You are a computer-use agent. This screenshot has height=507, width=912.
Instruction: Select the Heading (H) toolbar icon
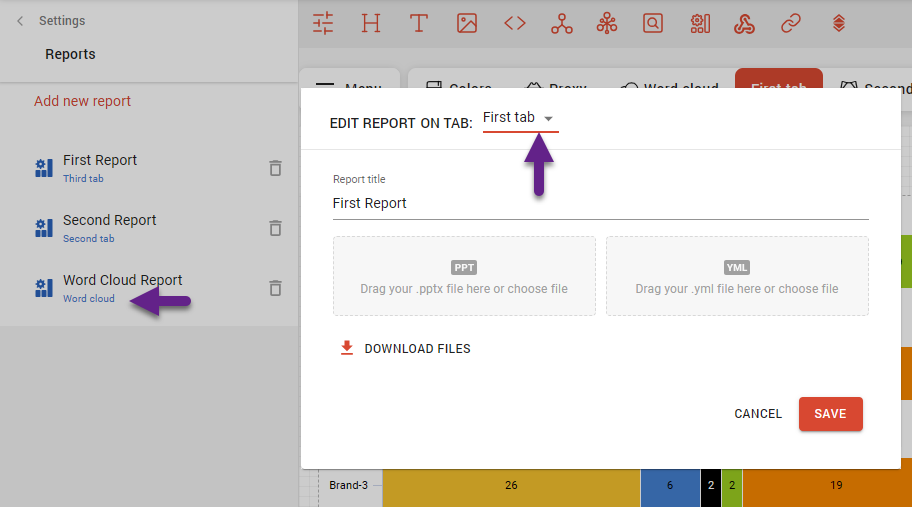tap(371, 23)
